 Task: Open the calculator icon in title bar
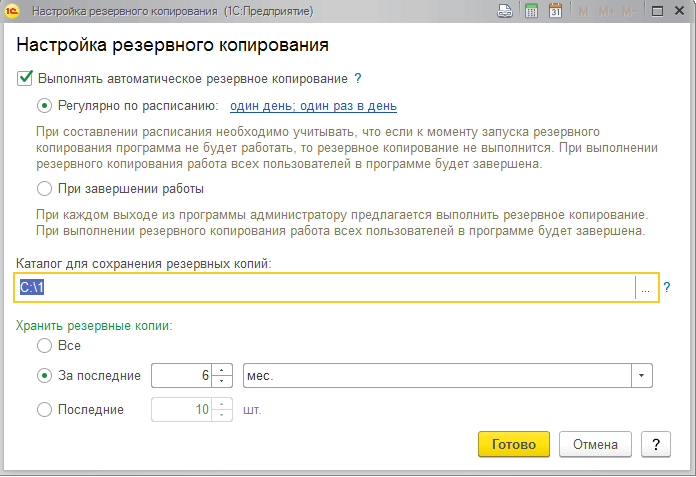(x=531, y=11)
